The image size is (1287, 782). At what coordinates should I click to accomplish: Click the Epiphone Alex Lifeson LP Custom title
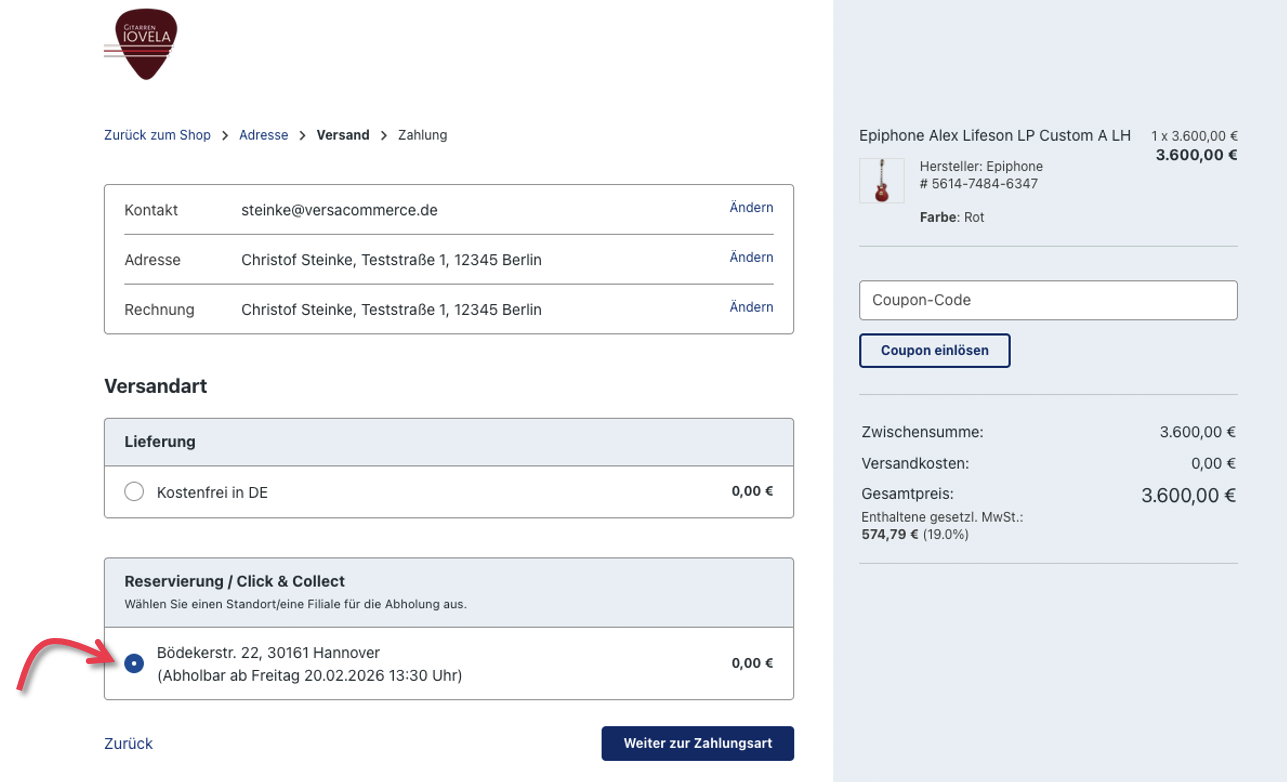click(994, 136)
